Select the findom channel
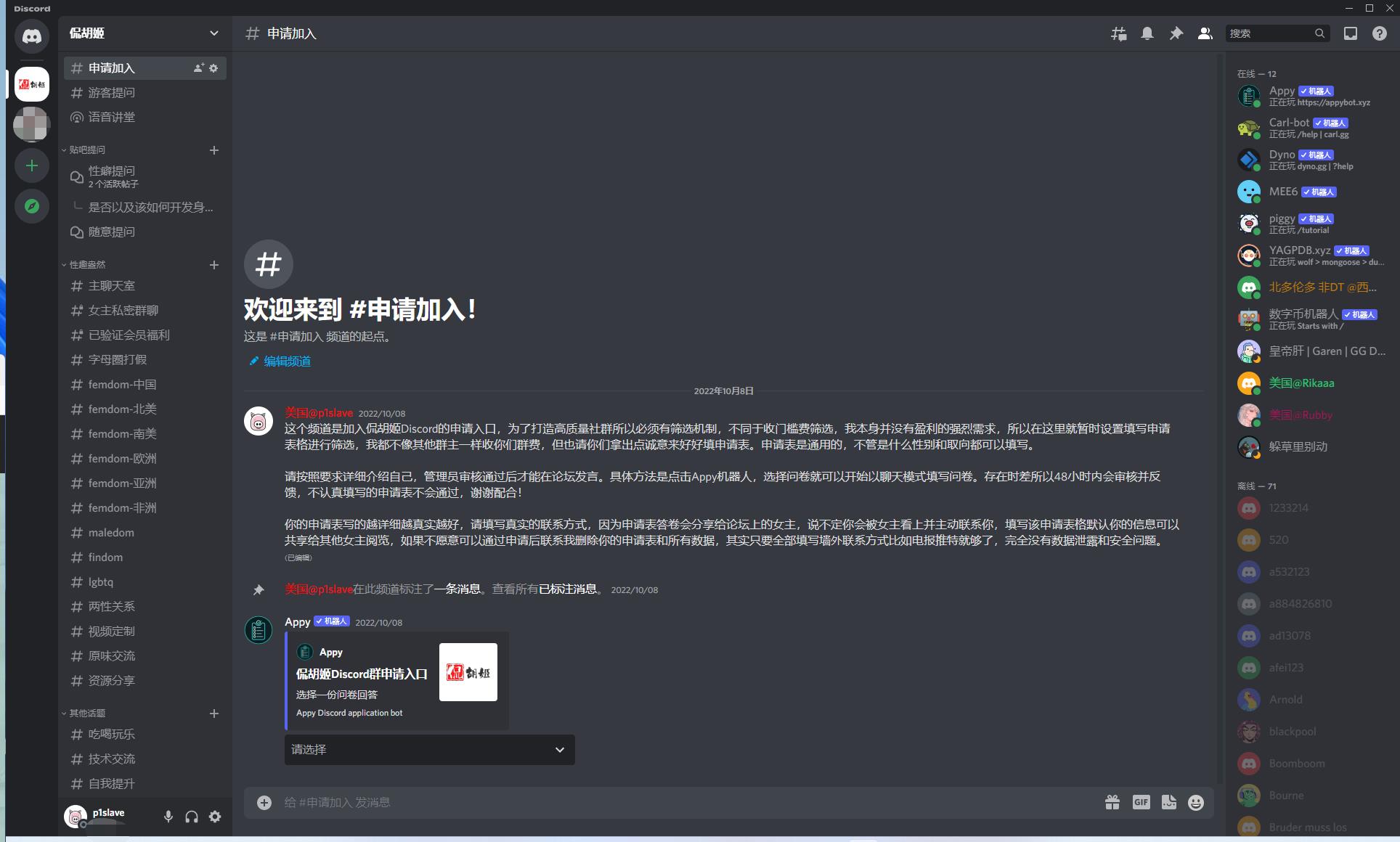The height and width of the screenshot is (842, 1400). [x=145, y=557]
